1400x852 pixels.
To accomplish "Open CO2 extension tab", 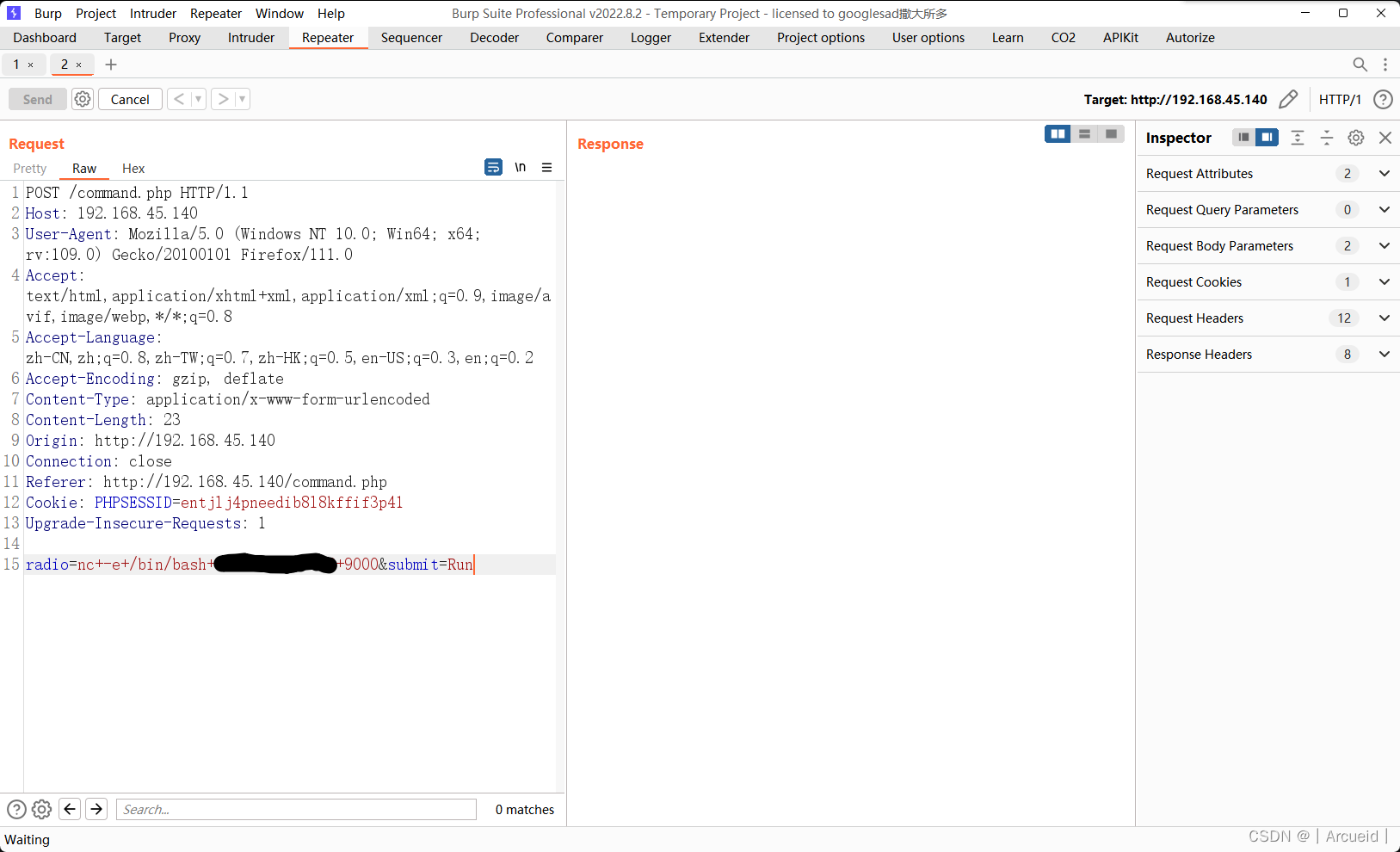I will tap(1064, 38).
